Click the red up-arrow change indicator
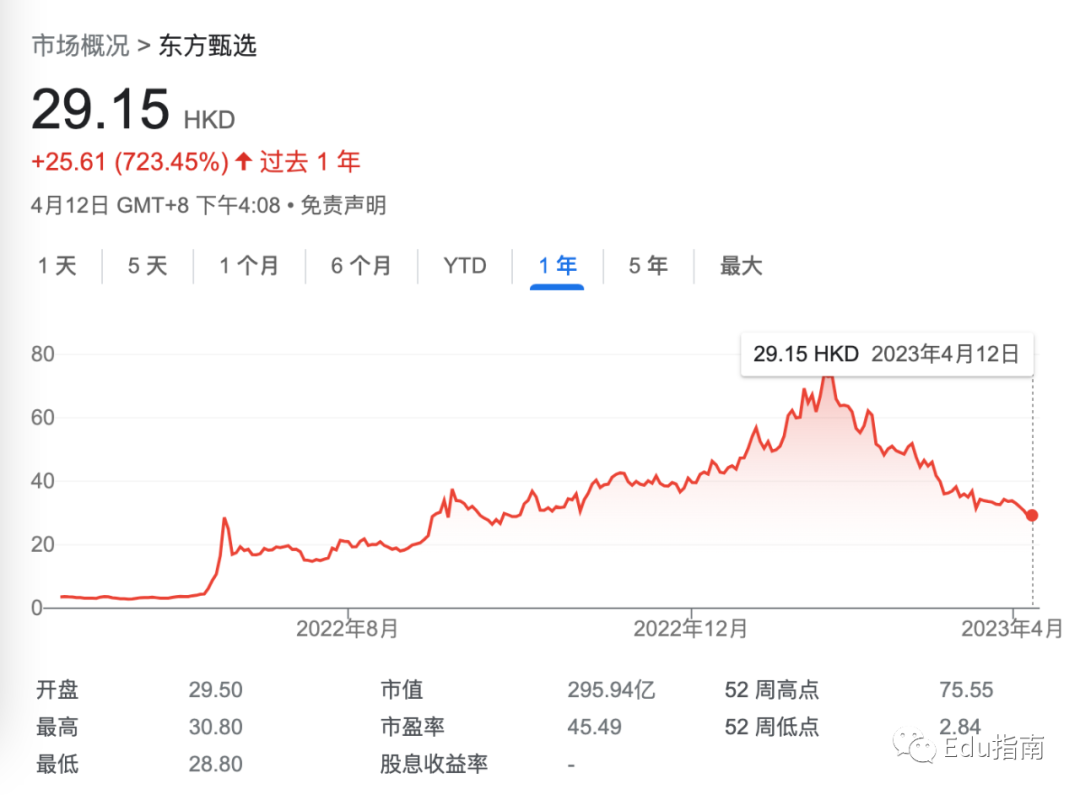The image size is (1080, 795). pos(243,161)
